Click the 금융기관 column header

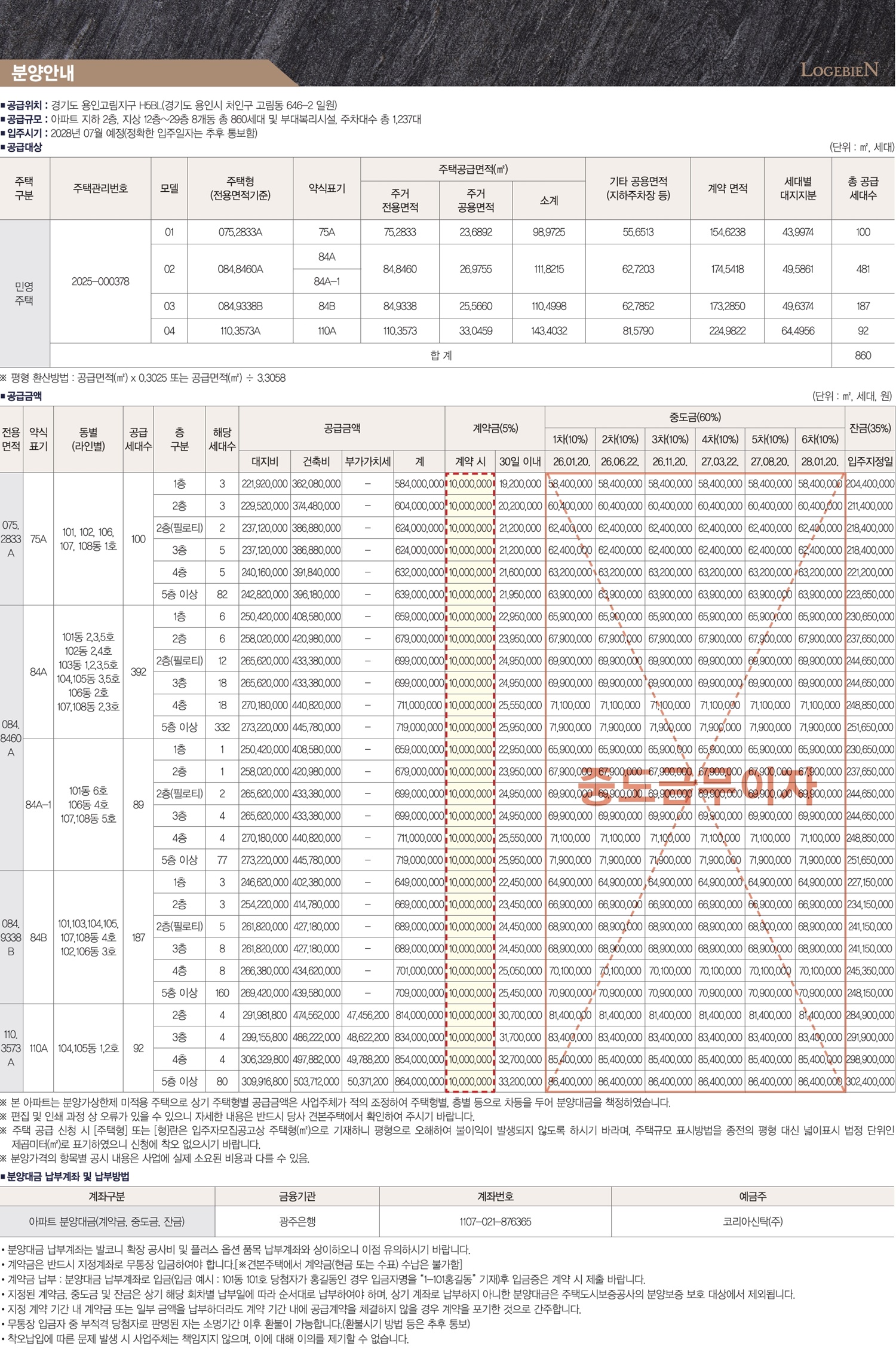297,1196
